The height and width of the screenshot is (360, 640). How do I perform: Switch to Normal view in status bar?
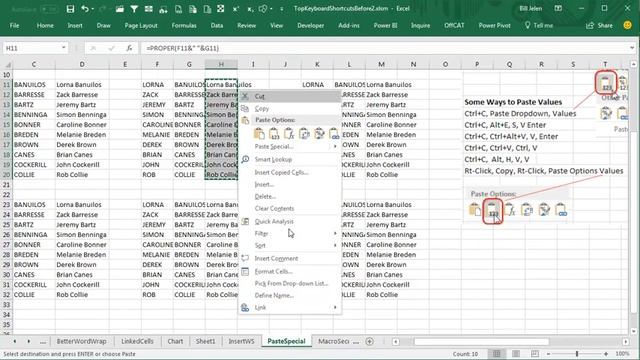pos(496,353)
